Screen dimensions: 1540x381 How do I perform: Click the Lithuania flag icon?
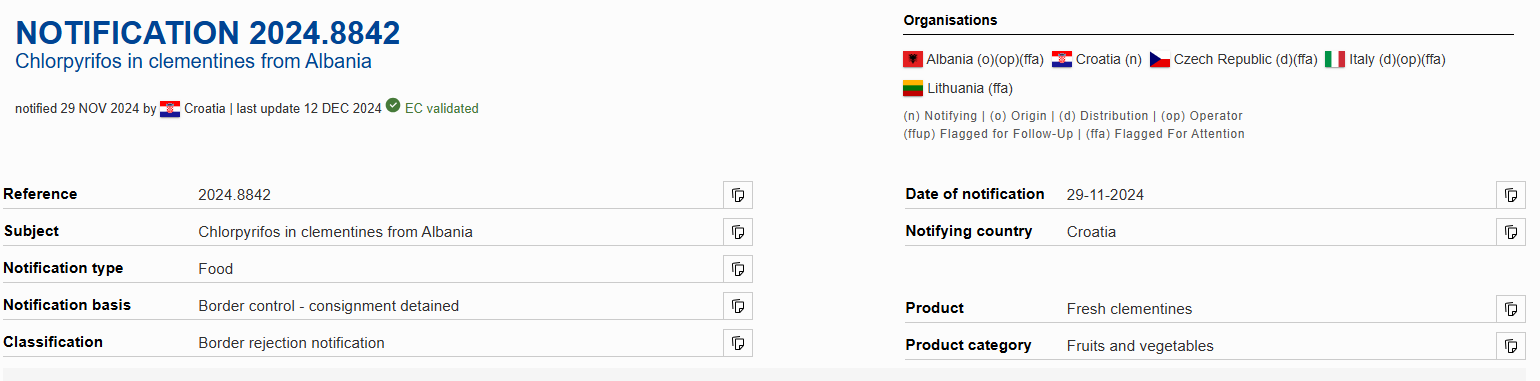point(913,88)
